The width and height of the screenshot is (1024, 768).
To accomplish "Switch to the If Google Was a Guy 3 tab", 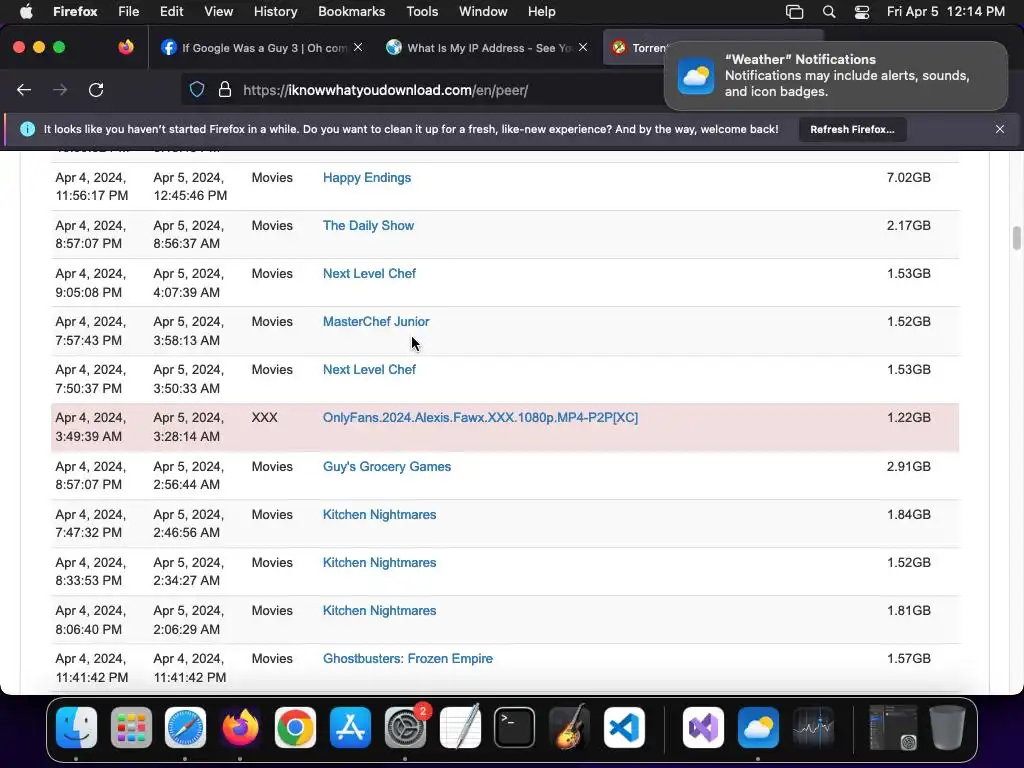I will pos(261,47).
